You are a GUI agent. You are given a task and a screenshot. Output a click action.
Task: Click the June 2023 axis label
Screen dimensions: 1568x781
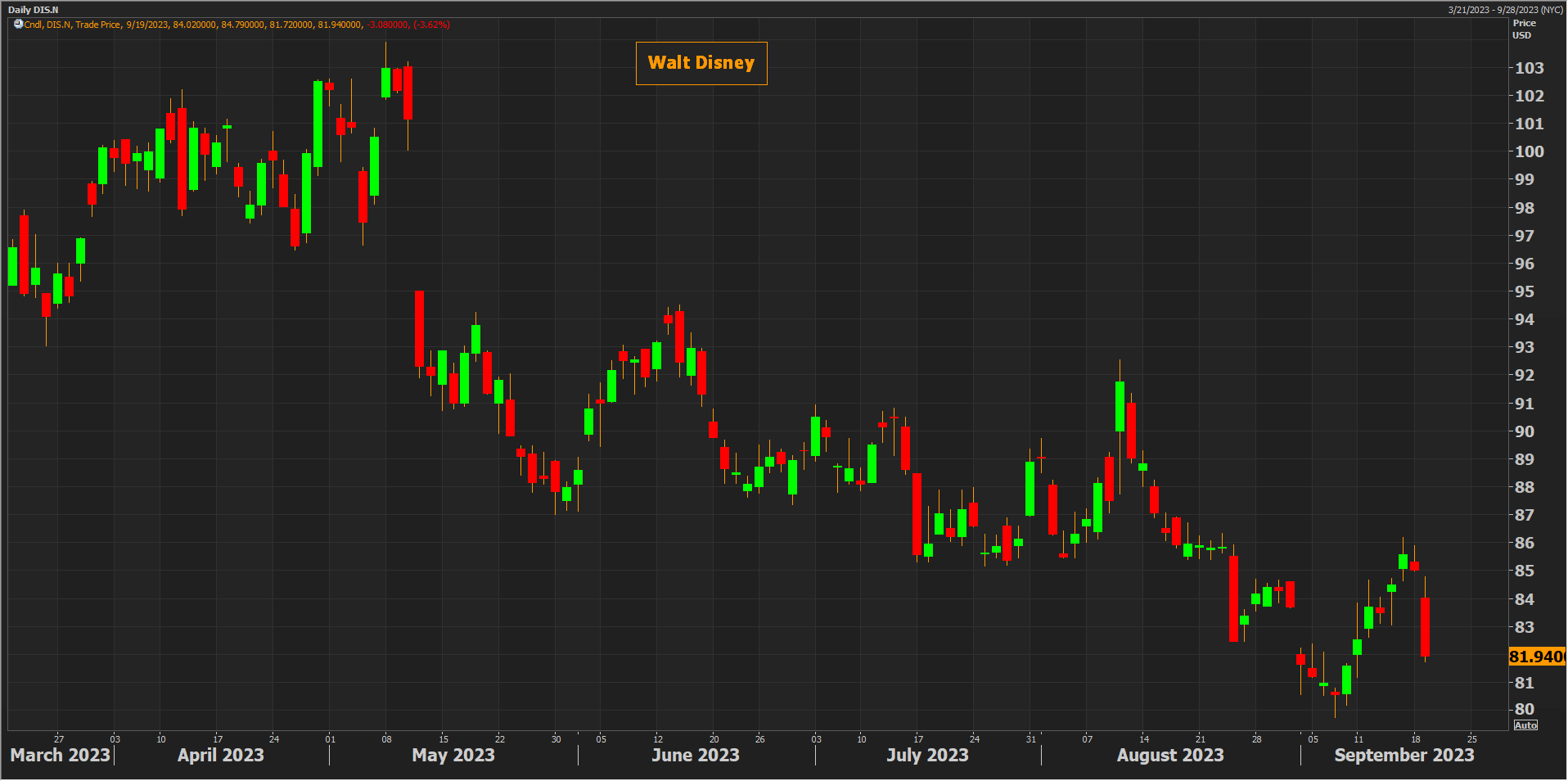click(696, 755)
